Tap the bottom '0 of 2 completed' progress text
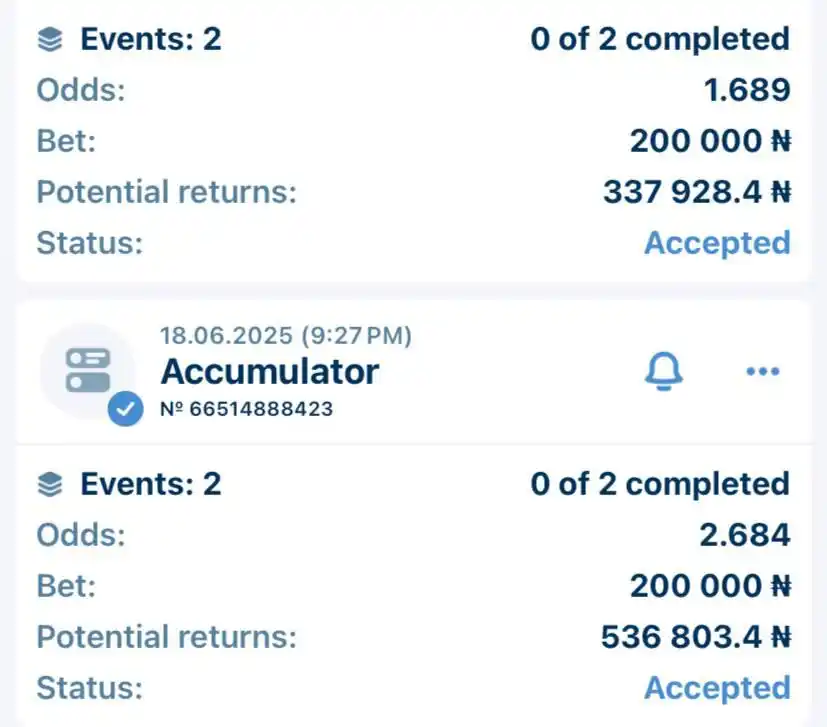This screenshot has height=727, width=827. (660, 484)
